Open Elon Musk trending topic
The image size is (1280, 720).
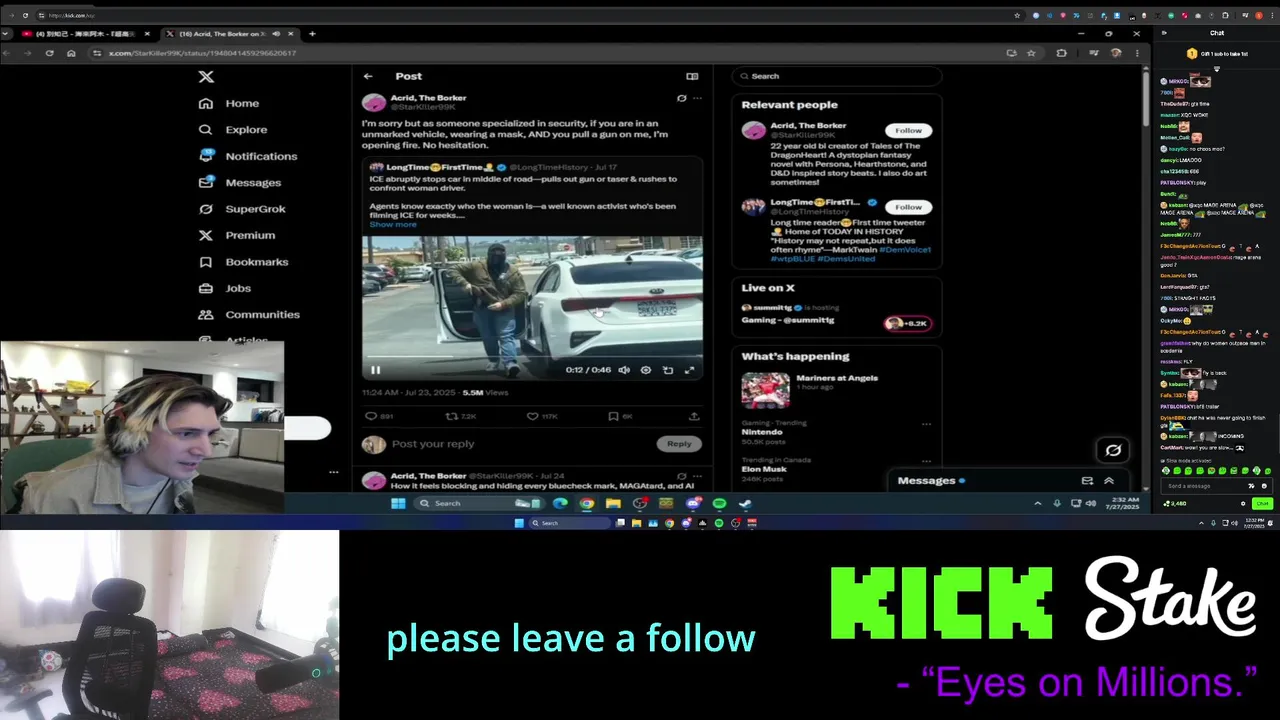(764, 469)
